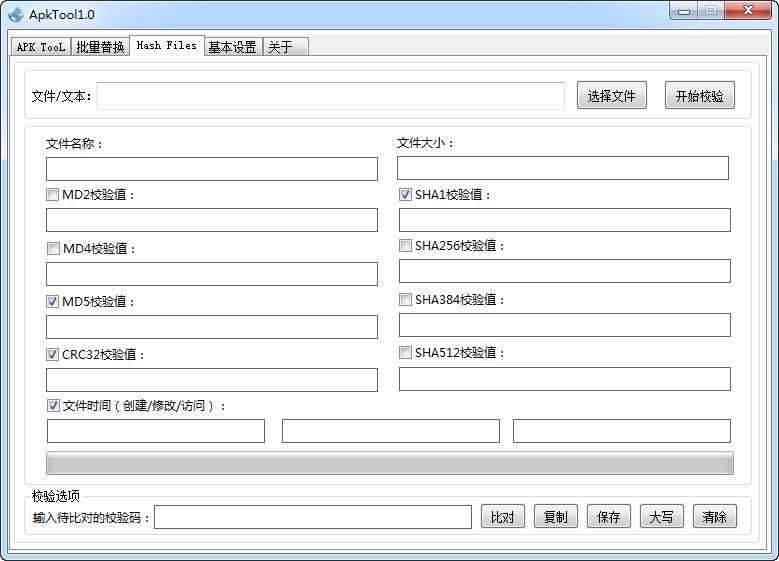Viewport: 779px width, 561px height.
Task: Click the ApkTool app icon in title bar
Action: [15, 14]
